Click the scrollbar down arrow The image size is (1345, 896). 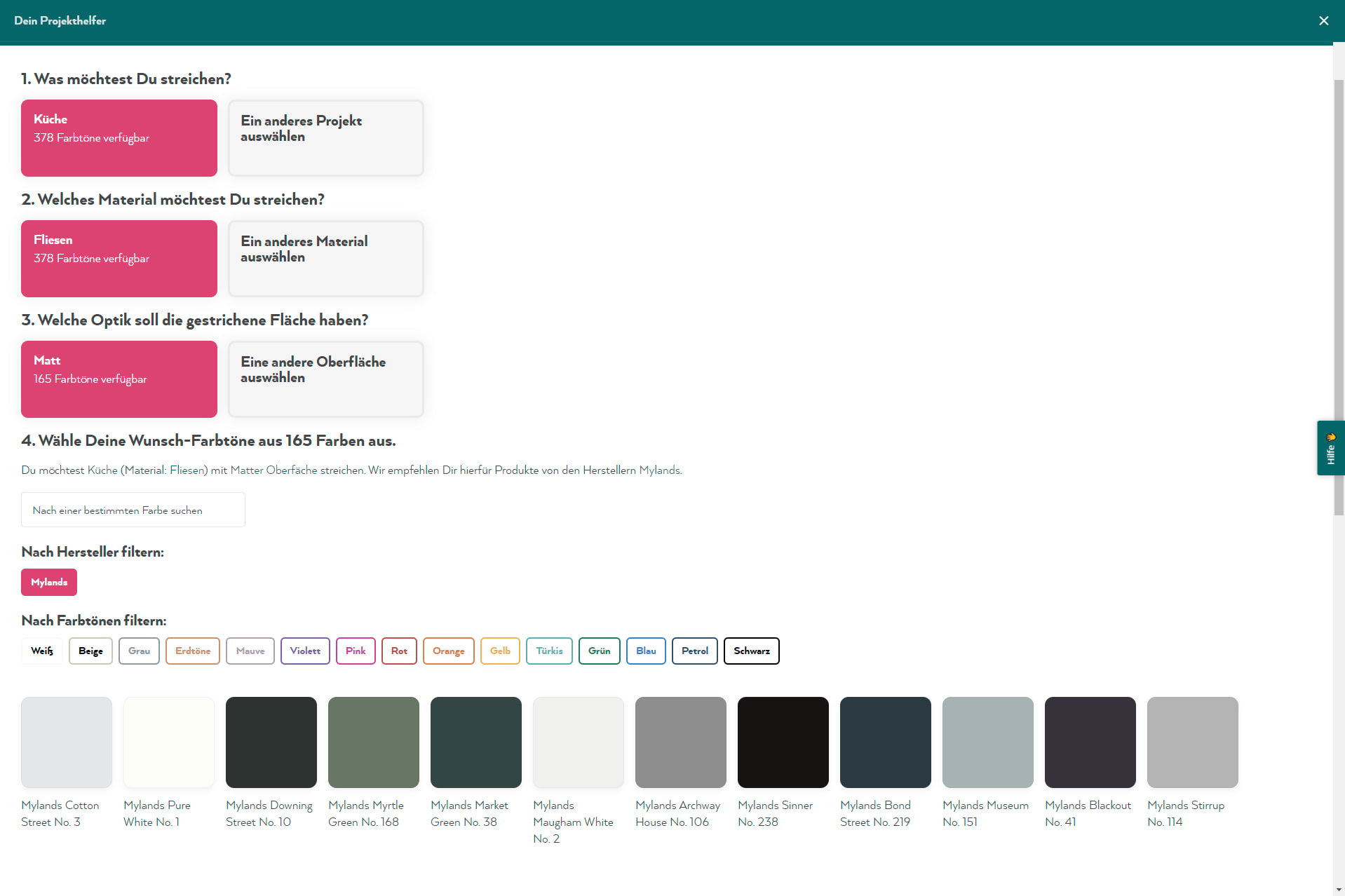[1339, 890]
